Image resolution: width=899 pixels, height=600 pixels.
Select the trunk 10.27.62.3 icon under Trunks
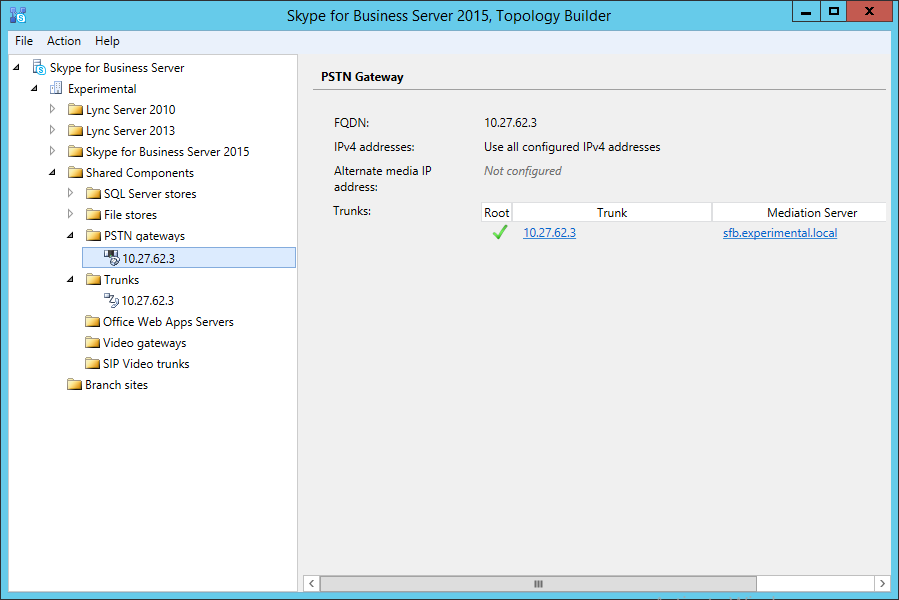click(x=111, y=300)
